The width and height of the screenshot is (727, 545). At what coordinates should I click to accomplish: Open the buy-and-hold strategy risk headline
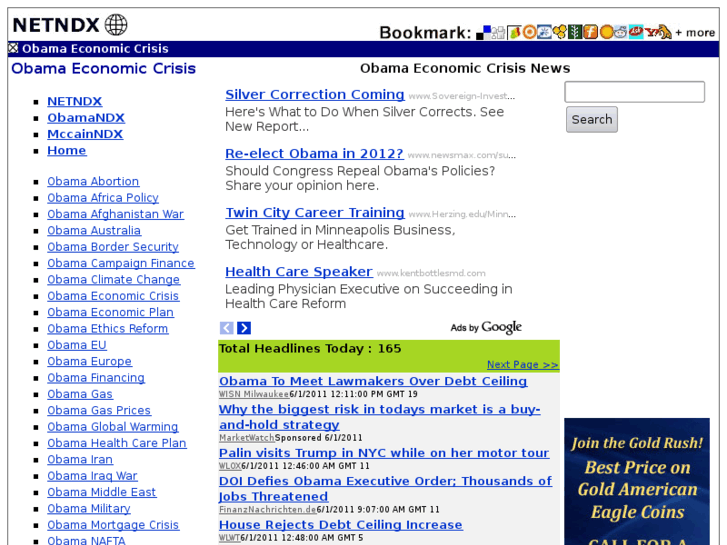click(x=380, y=417)
